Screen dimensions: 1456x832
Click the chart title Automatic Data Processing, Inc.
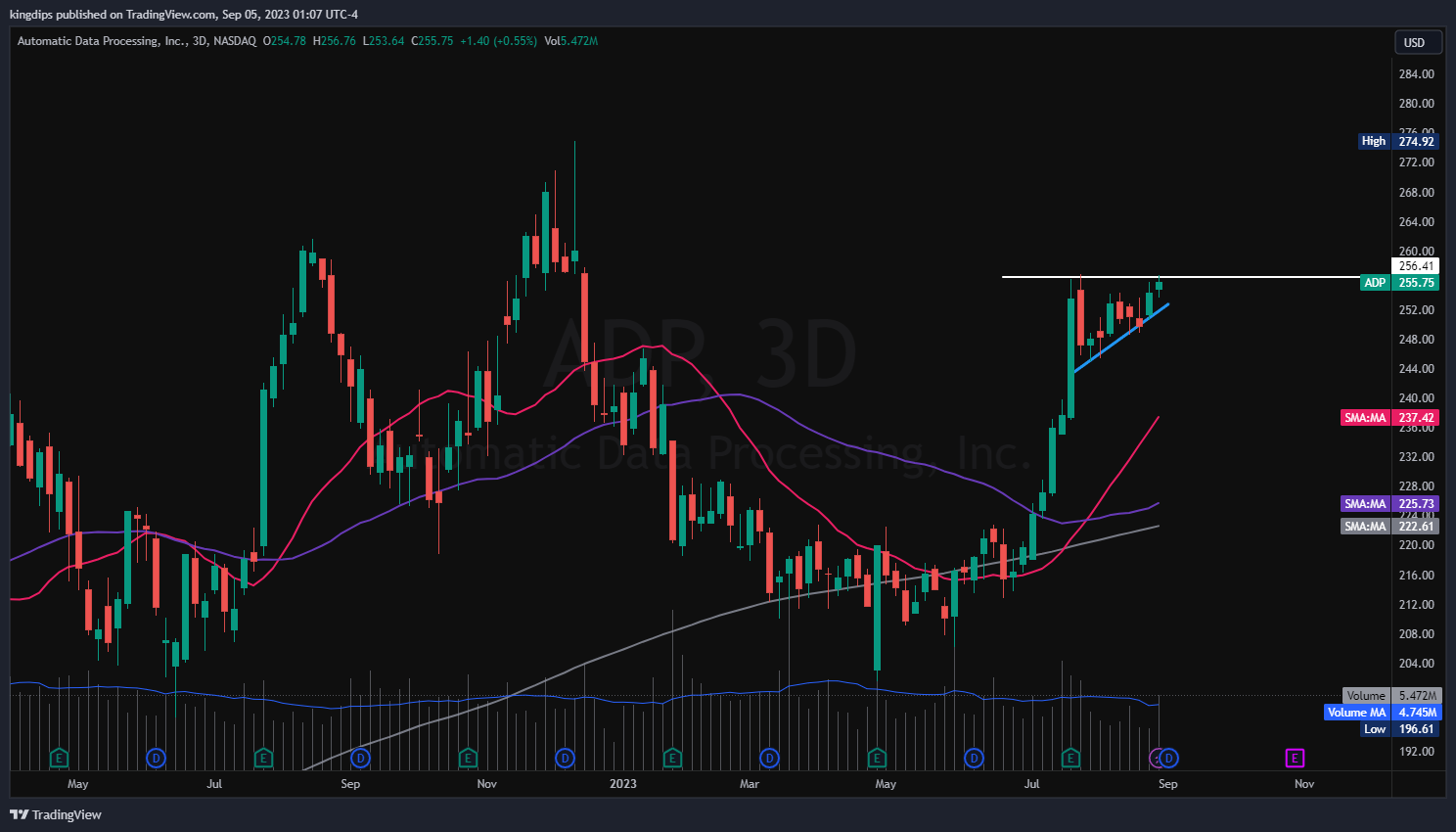(102, 41)
